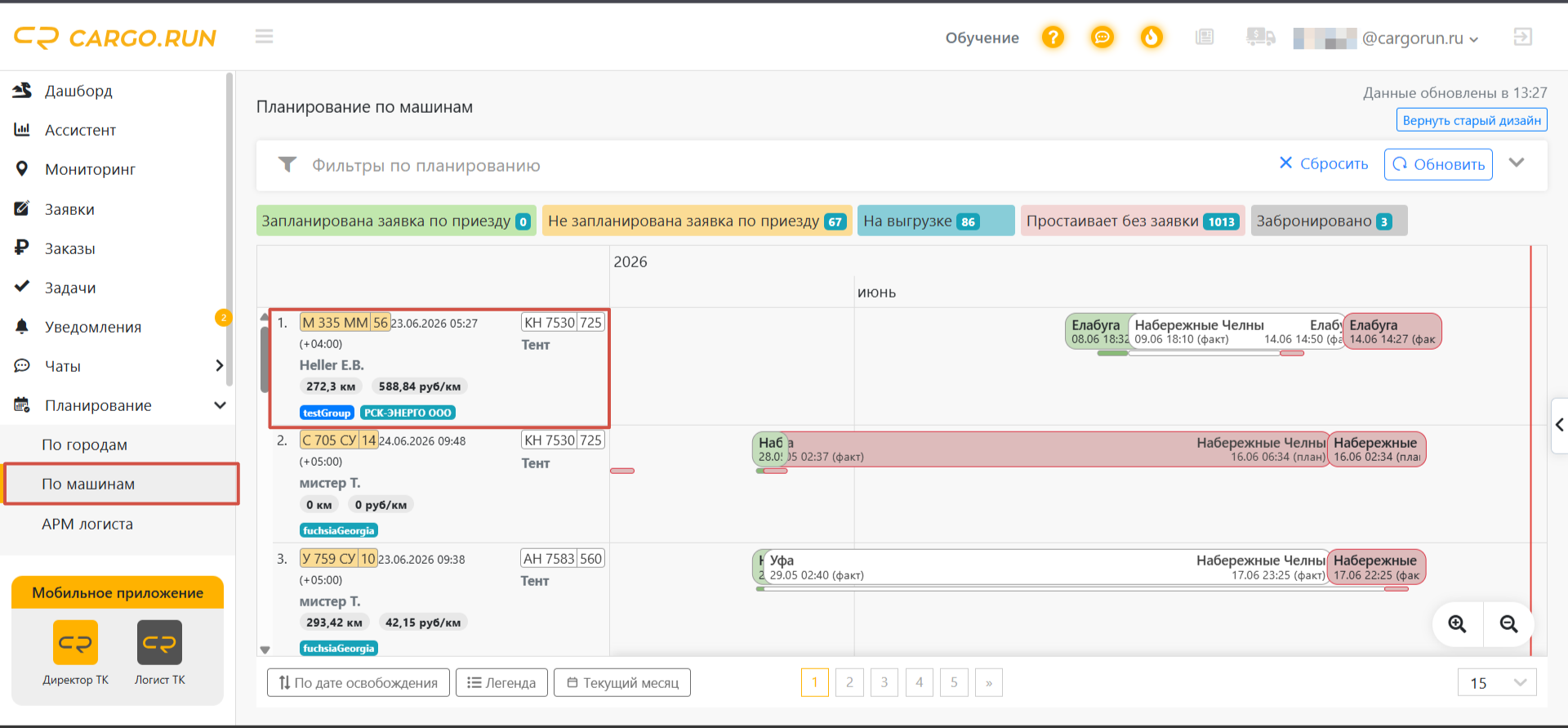Open the news page icon in header
This screenshot has height=728, width=1568.
click(x=1205, y=37)
